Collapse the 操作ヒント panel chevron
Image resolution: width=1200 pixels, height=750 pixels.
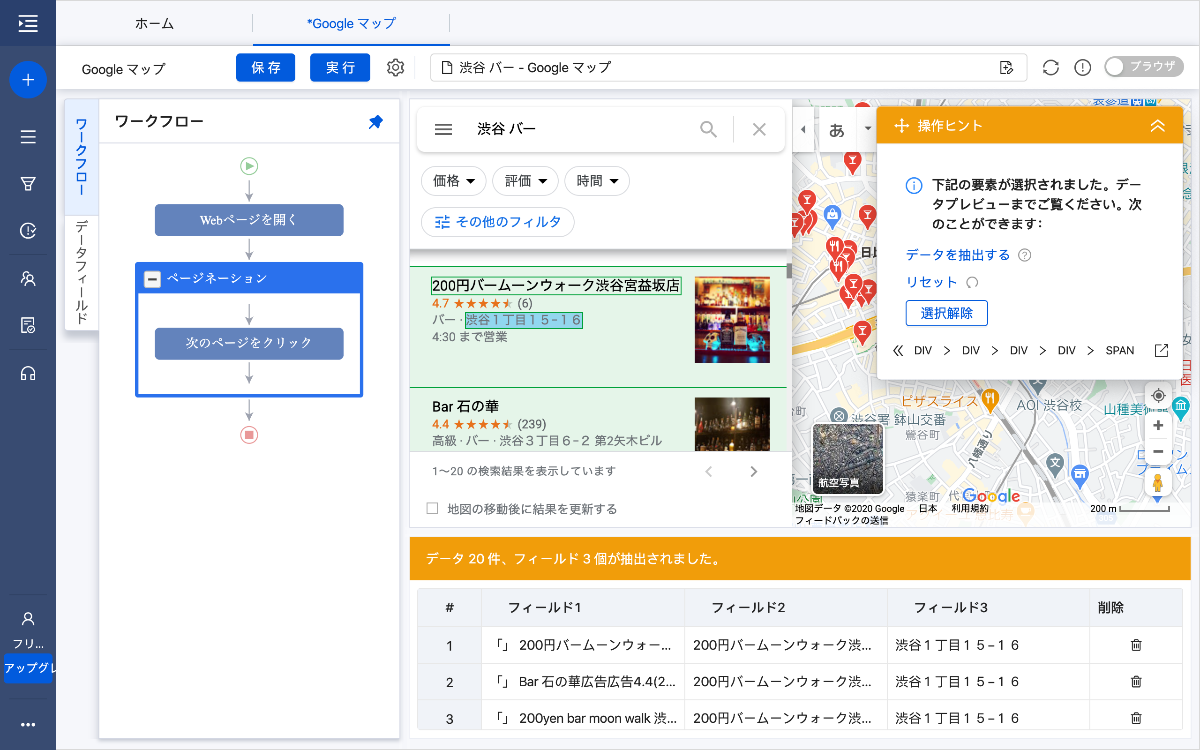[x=1158, y=126]
